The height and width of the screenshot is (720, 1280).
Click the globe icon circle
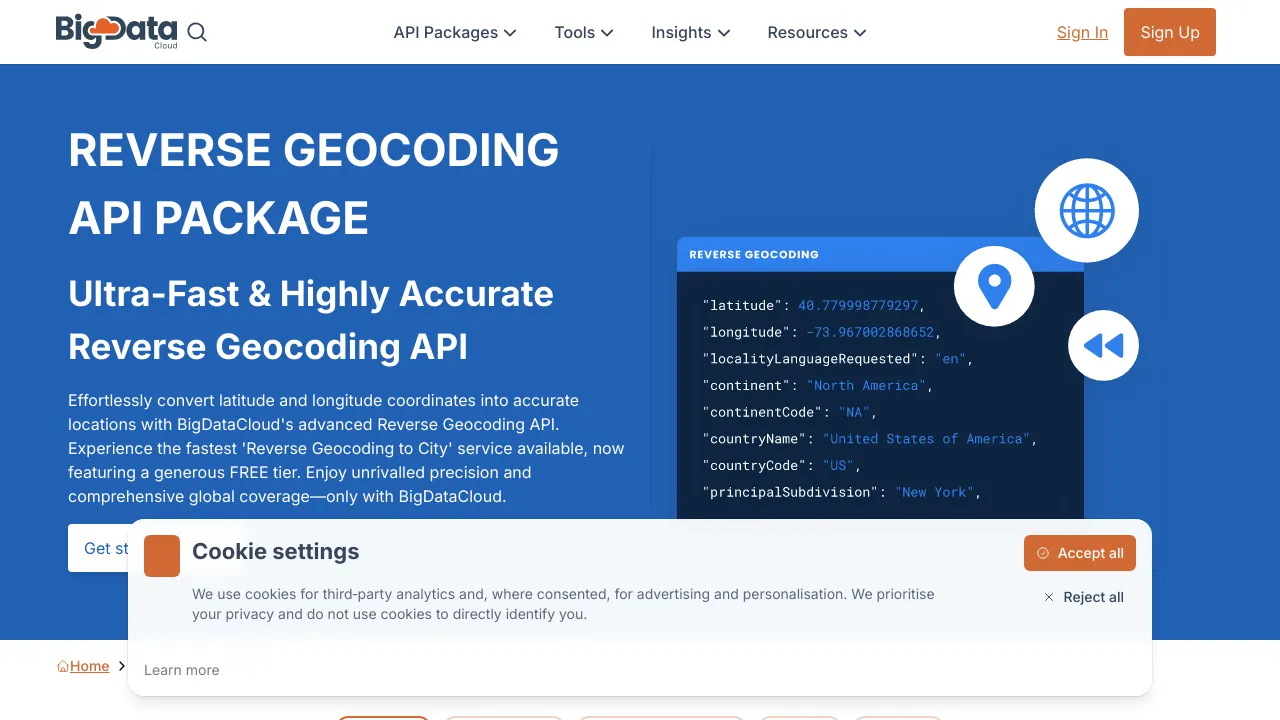(1087, 211)
